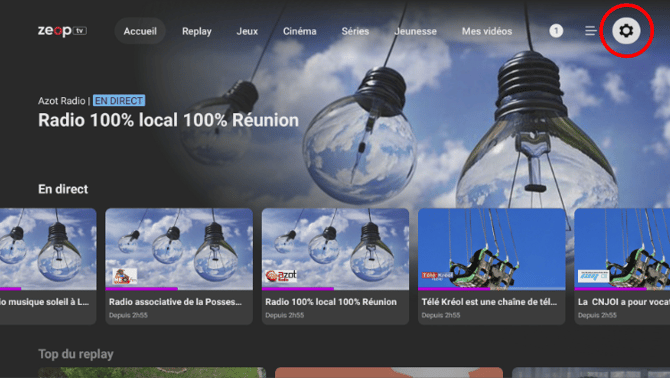Open the Télé Kréol live thumbnail
The width and height of the screenshot is (670, 378).
coord(491,249)
